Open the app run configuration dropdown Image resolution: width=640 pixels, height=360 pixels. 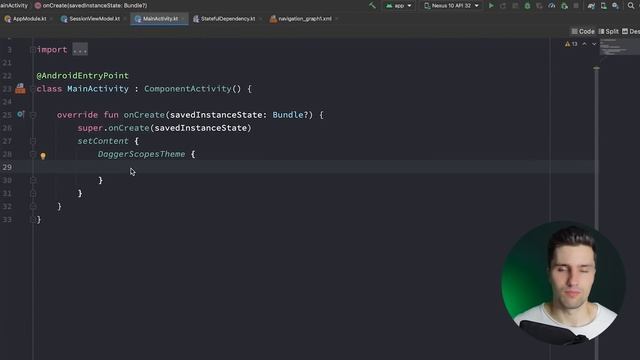pyautogui.click(x=398, y=6)
